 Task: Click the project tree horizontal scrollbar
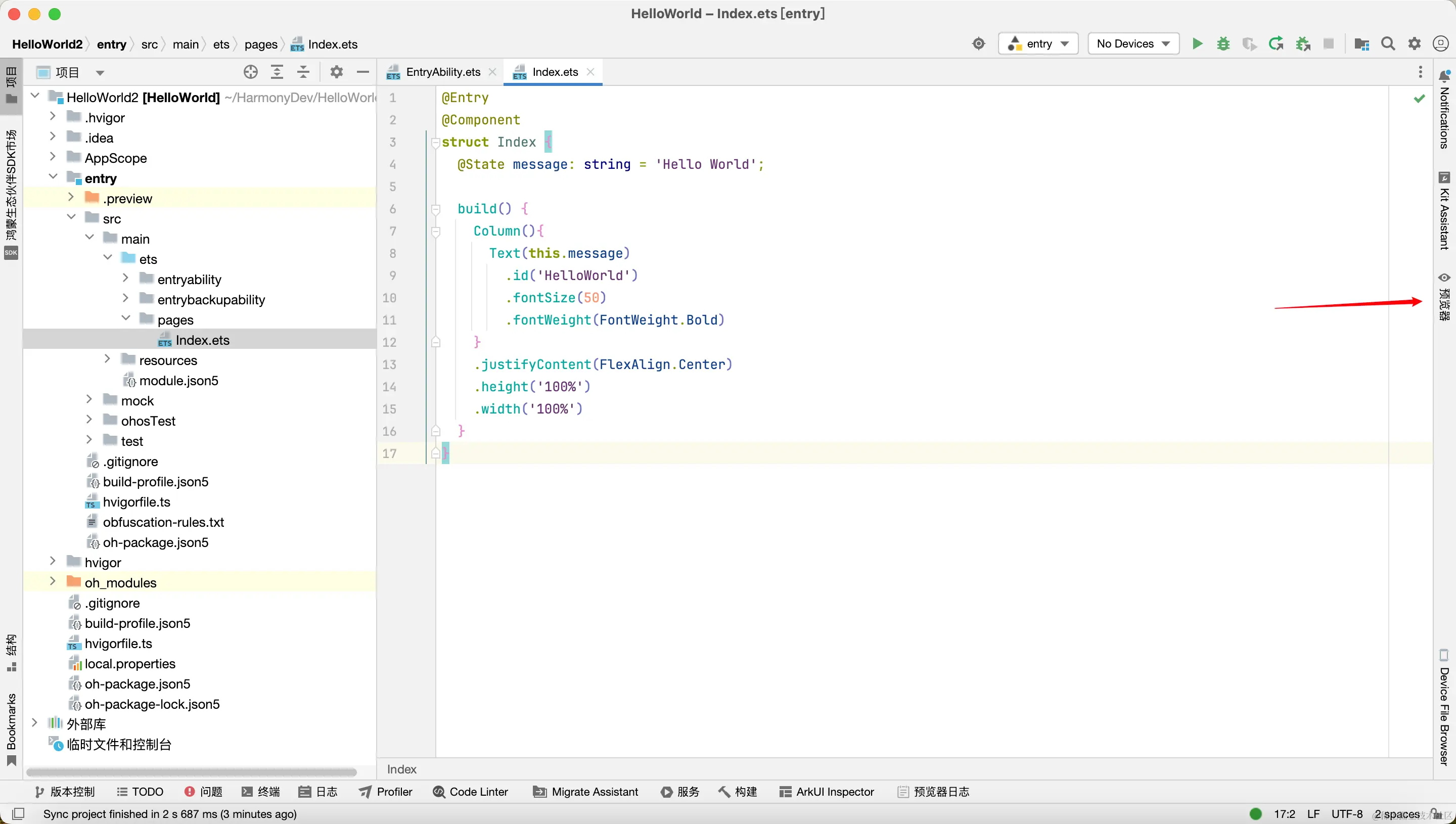(191, 771)
